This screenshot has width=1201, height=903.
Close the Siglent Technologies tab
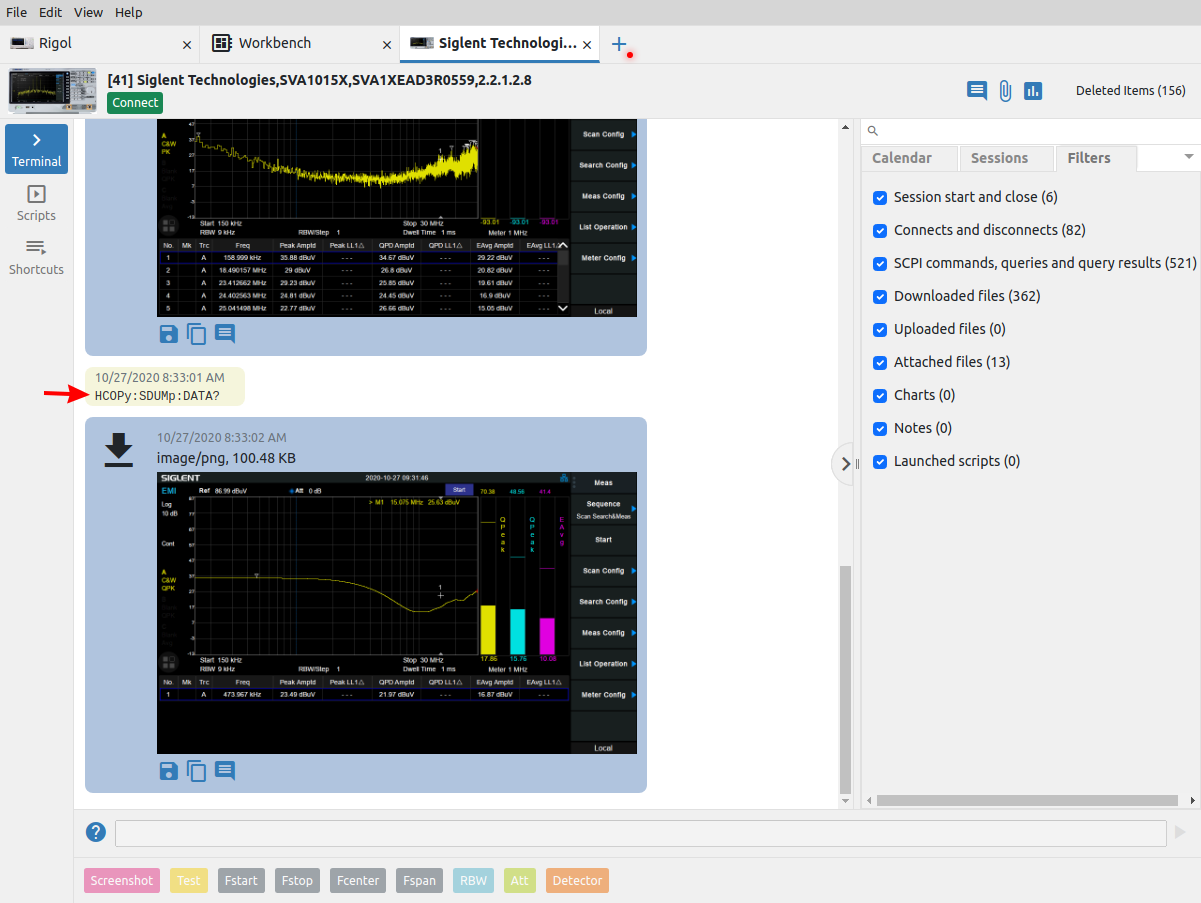(587, 45)
